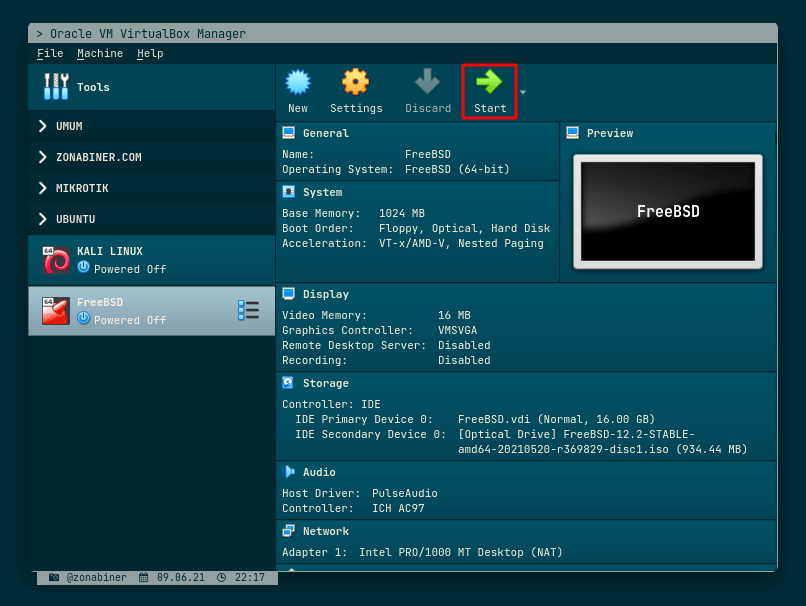Image resolution: width=806 pixels, height=606 pixels.
Task: Toggle the FreeBSD machine details list button
Action: point(248,310)
